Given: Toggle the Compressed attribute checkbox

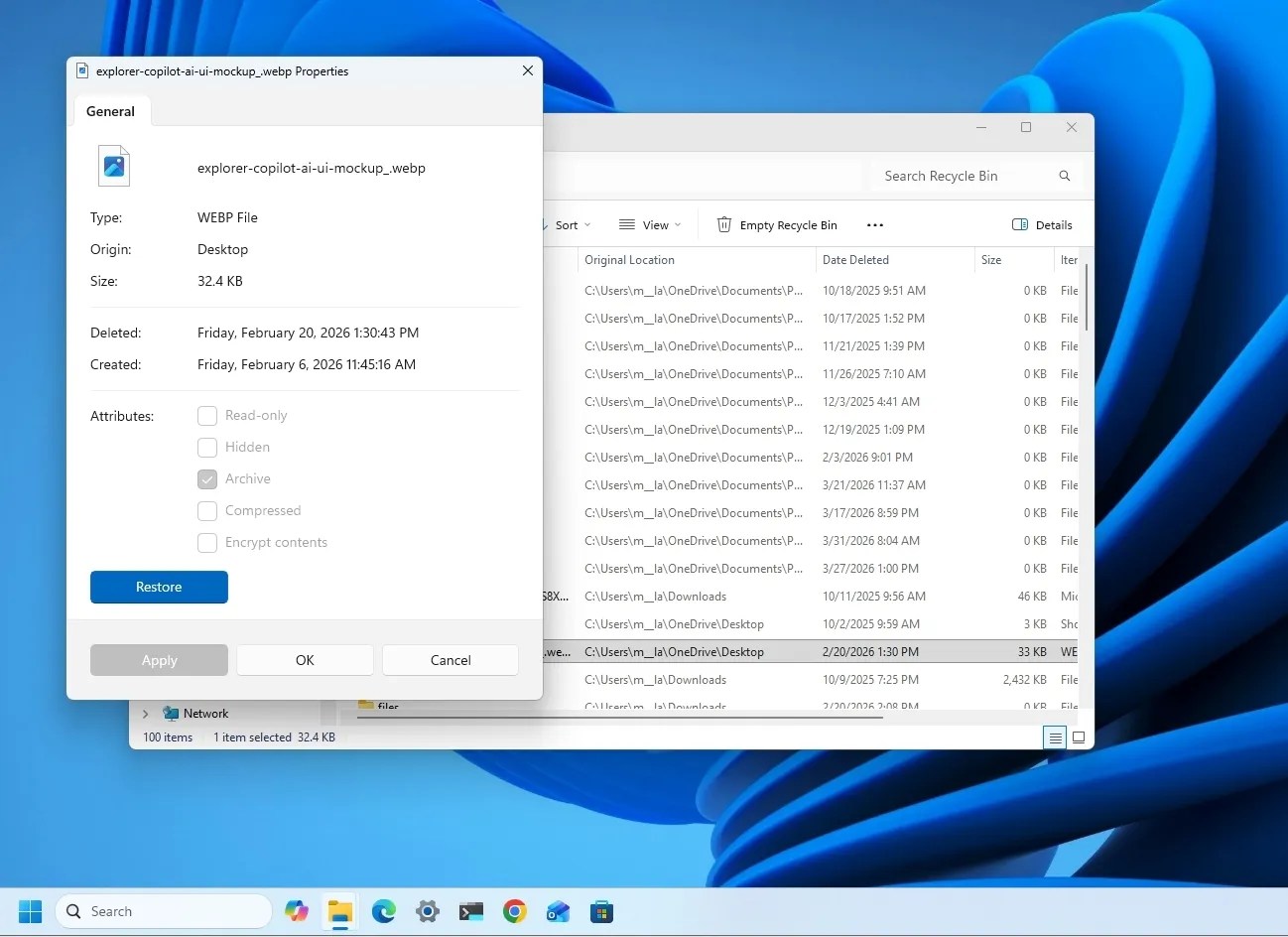Looking at the screenshot, I should point(207,511).
